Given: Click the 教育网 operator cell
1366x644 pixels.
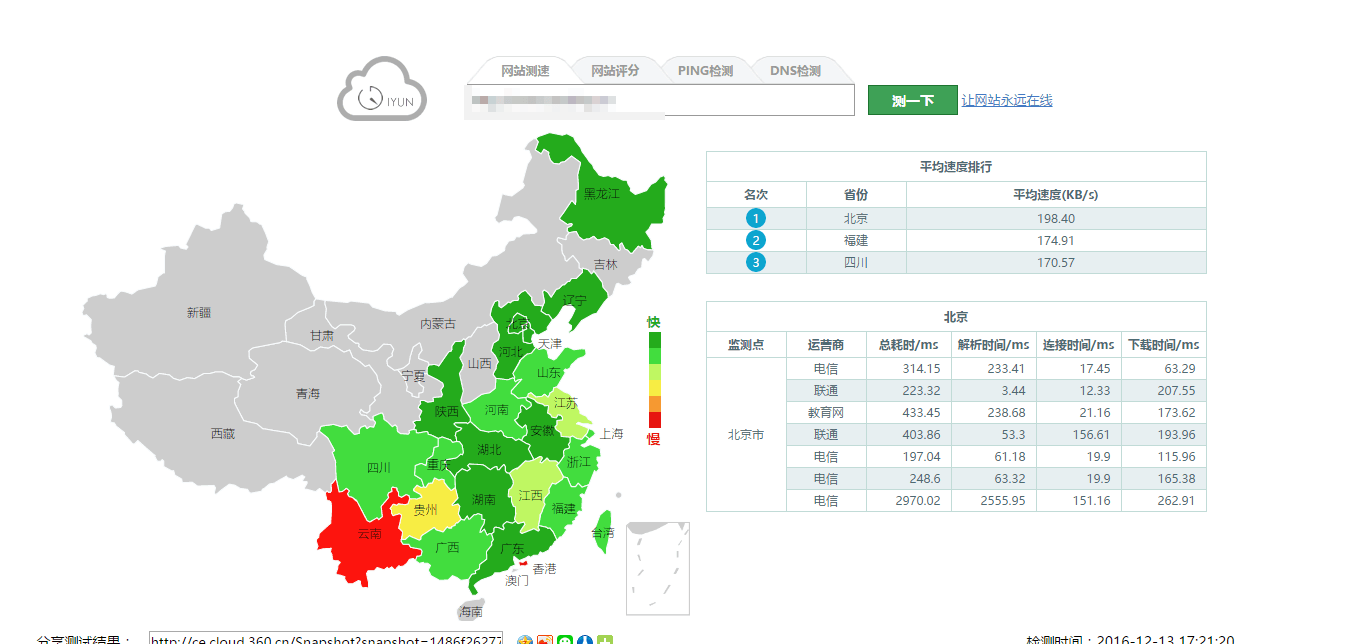Looking at the screenshot, I should point(826,412).
